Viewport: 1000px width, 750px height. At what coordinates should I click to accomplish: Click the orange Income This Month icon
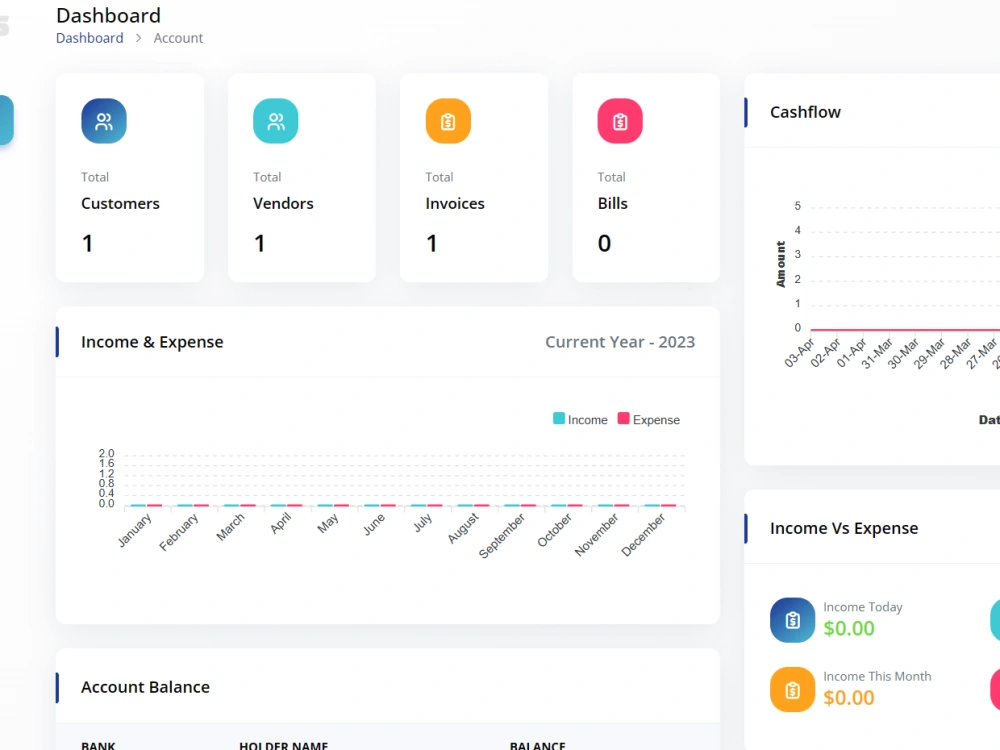tap(793, 690)
